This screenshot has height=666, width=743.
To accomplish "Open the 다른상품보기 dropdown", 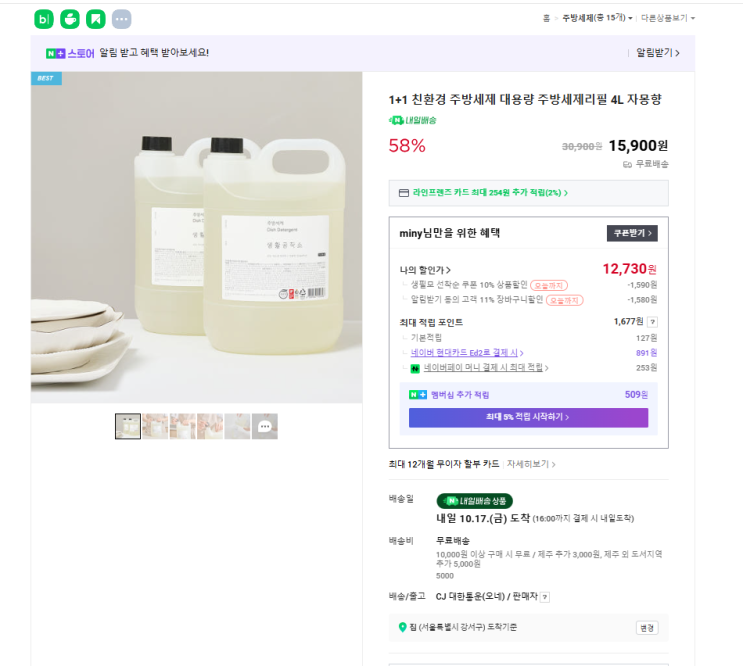I will point(668,18).
